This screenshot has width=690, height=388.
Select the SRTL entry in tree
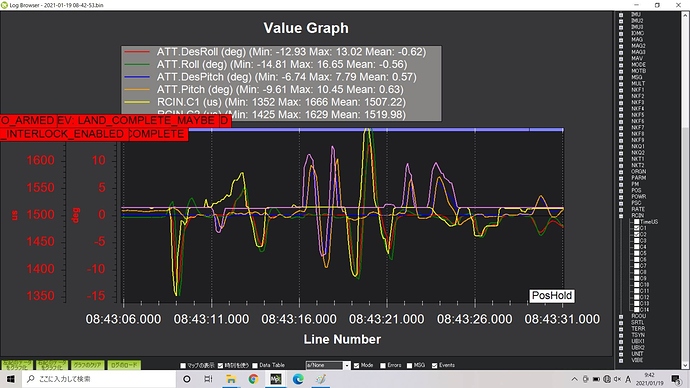tap(637, 322)
